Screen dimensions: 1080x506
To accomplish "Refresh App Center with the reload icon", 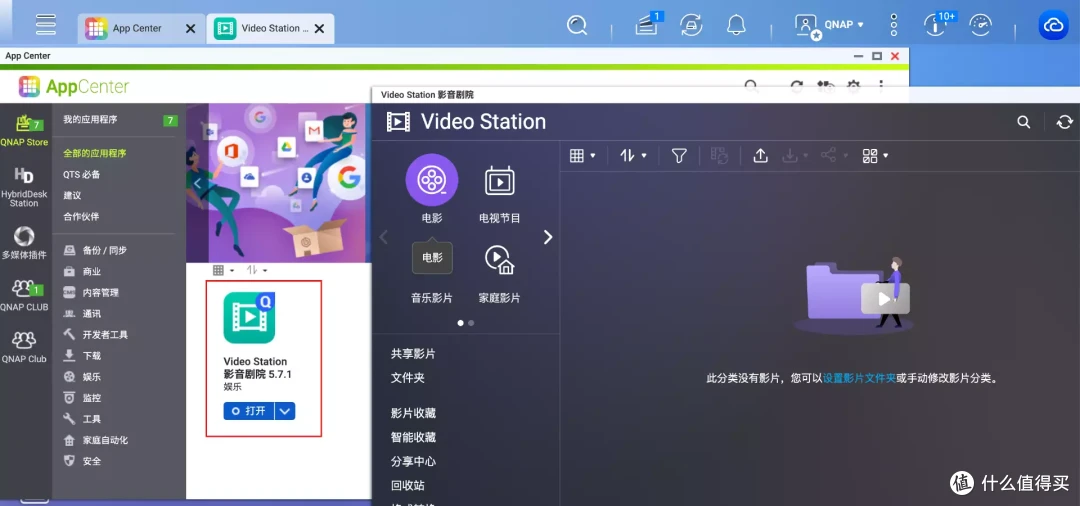I will coord(796,86).
